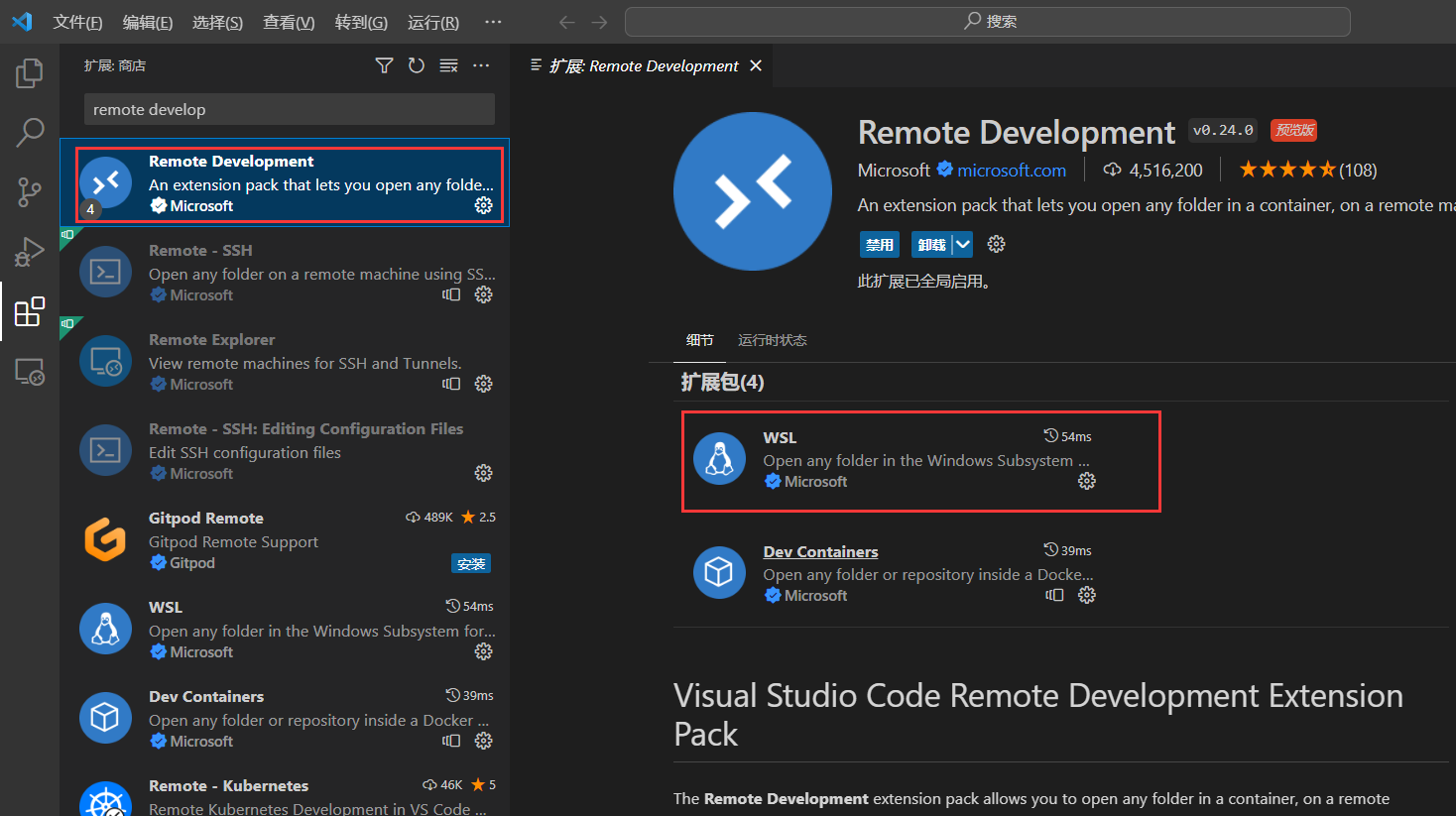
Task: Open manage gear for Remote Explorer
Action: click(483, 384)
